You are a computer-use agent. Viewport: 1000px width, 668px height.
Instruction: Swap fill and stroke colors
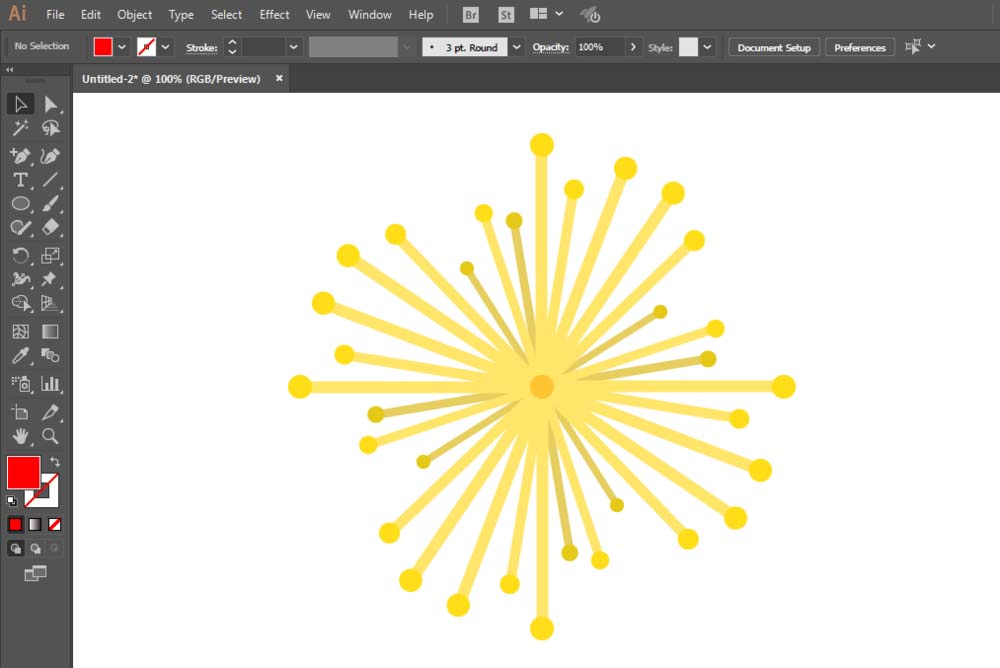[55, 461]
